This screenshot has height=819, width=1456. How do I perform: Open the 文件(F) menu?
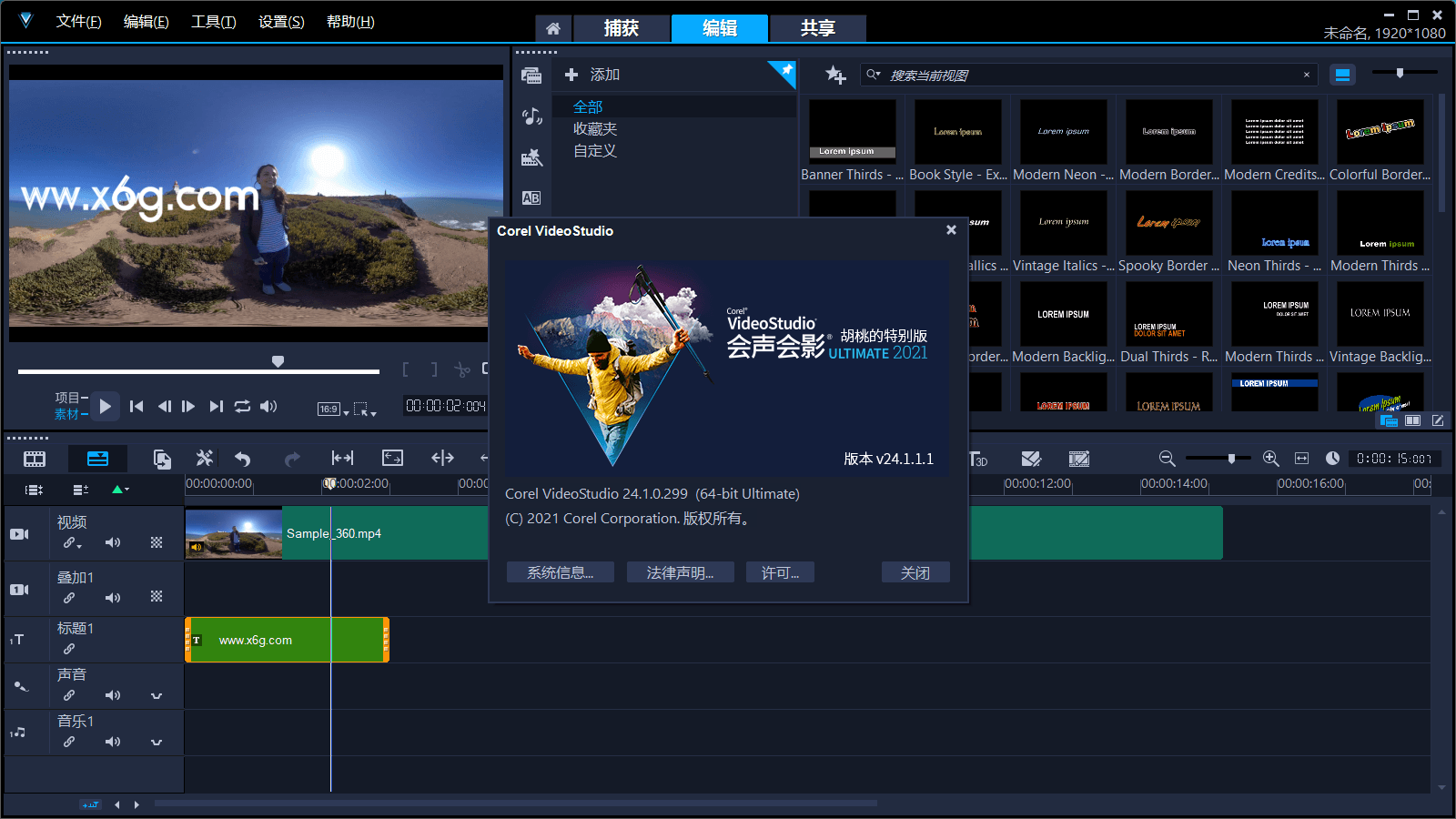point(78,22)
